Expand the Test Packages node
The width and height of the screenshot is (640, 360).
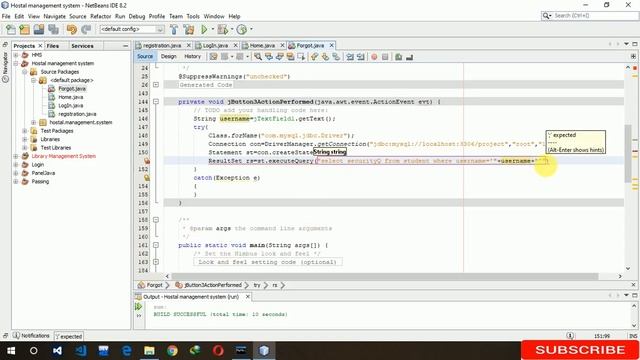coord(25,131)
